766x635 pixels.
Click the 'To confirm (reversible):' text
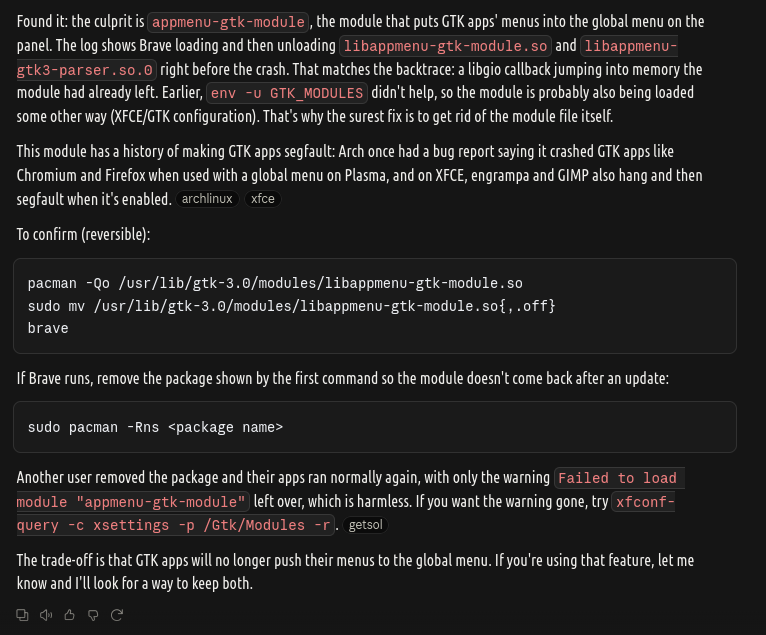click(x=84, y=234)
